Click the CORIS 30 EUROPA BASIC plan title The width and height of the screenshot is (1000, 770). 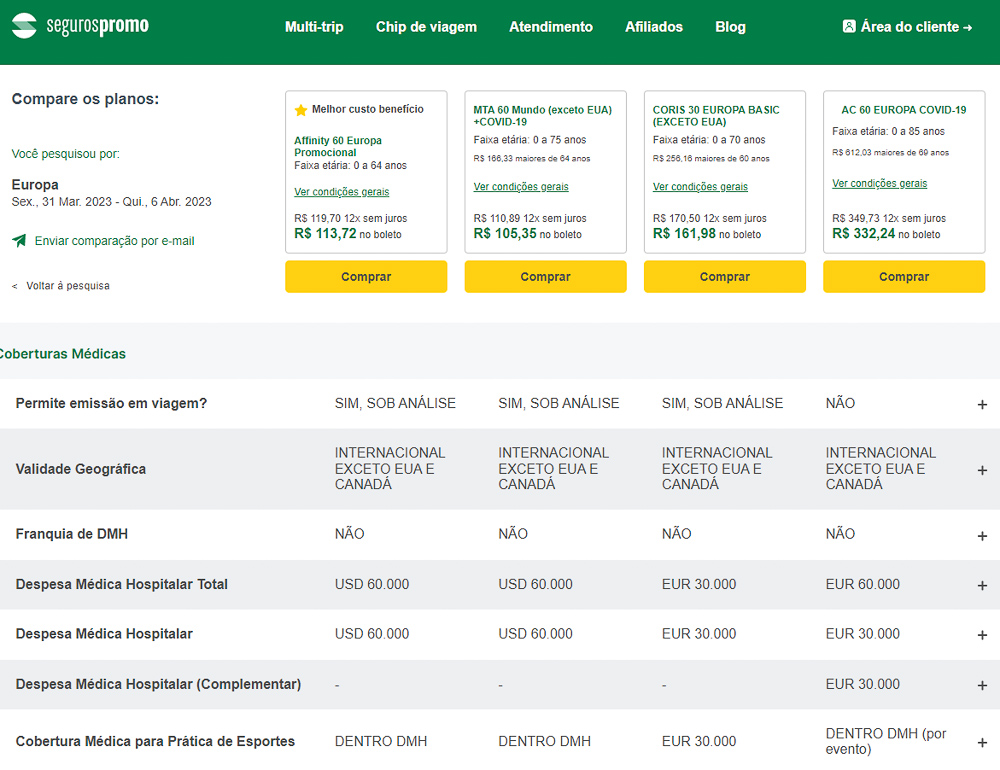coord(716,115)
